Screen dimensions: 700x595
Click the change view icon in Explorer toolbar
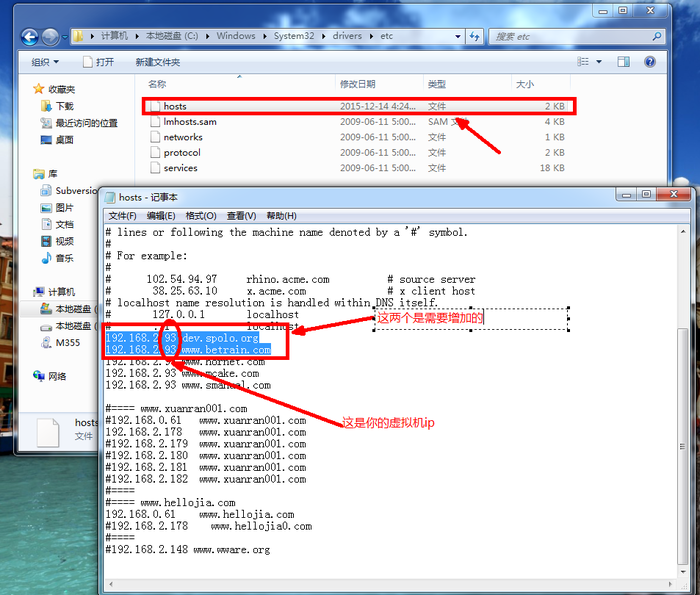[583, 62]
